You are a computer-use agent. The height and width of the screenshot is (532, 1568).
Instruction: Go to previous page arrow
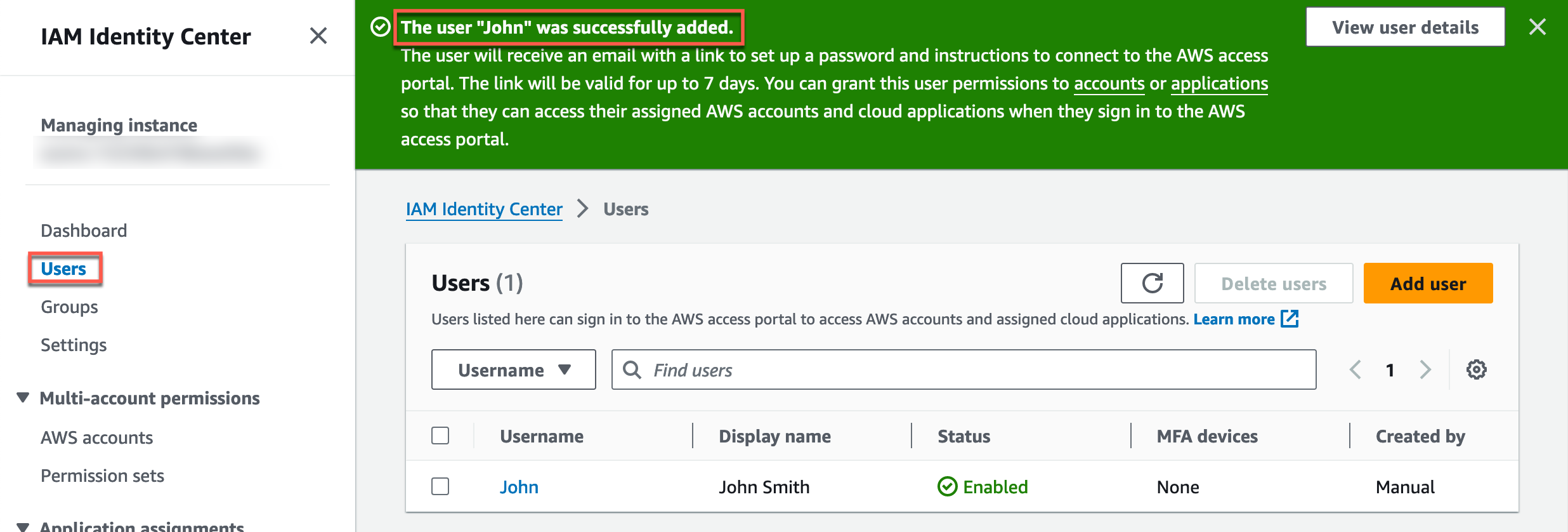click(x=1355, y=369)
